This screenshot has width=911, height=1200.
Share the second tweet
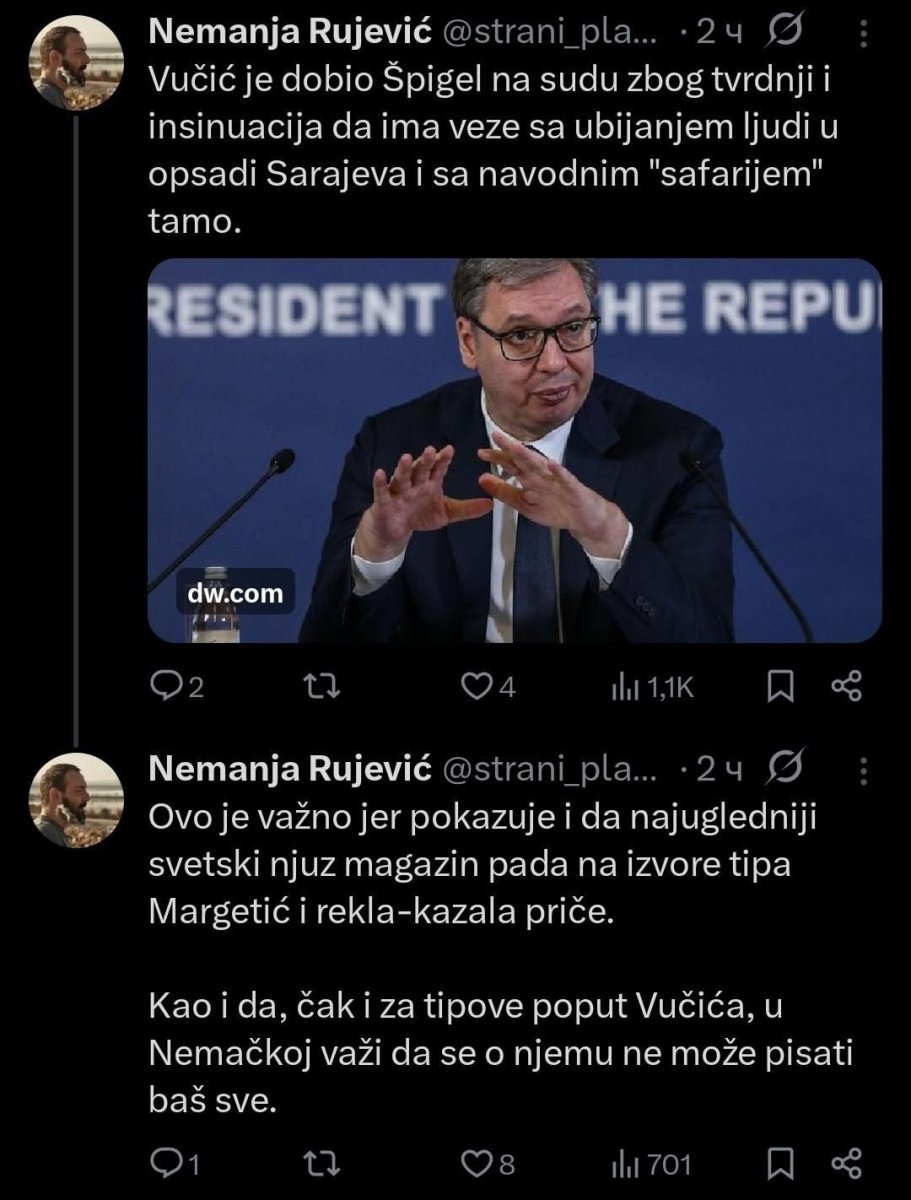tap(847, 1164)
